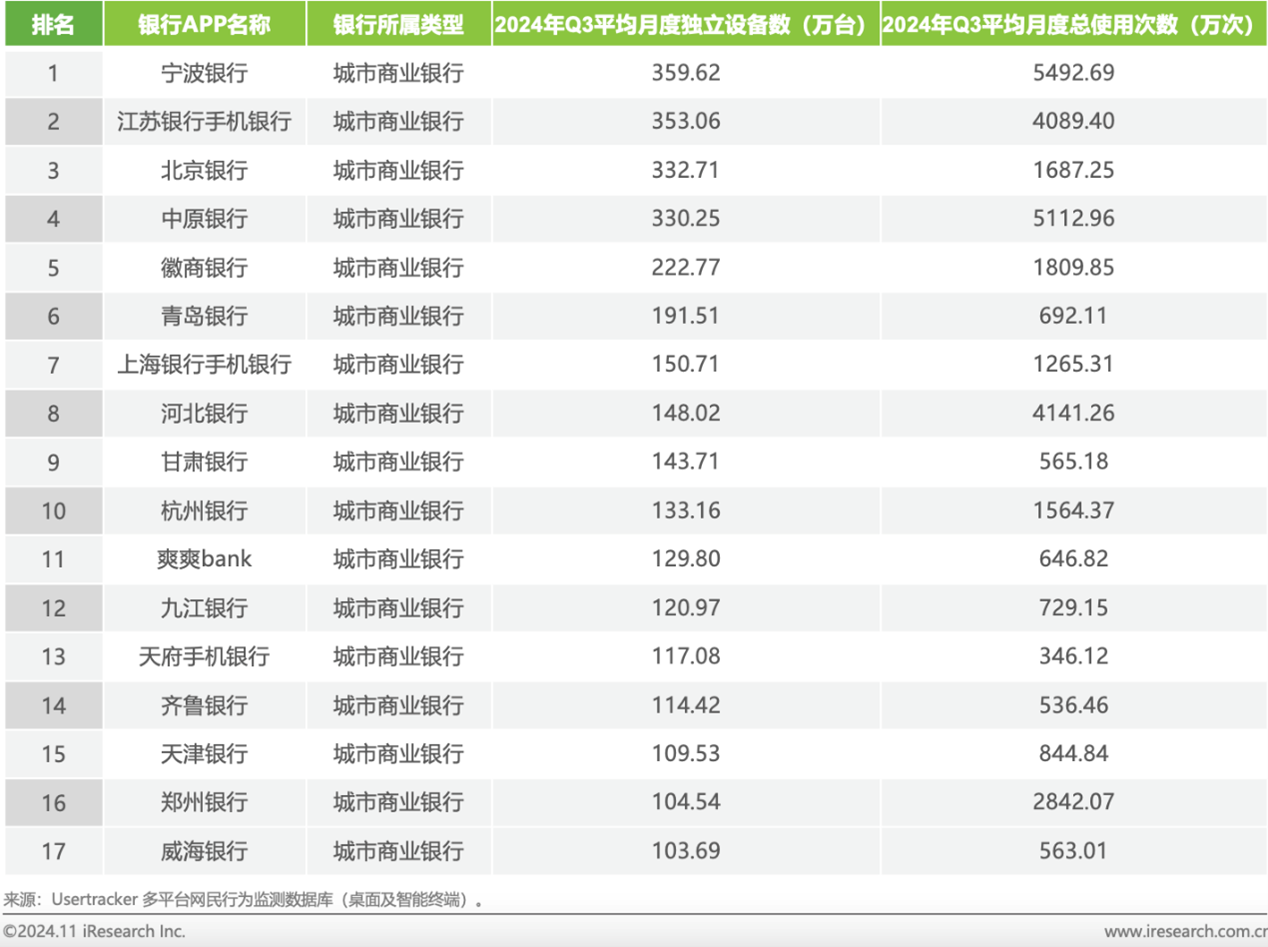Click device count 191.51 for 青岛银行
1268x947 pixels.
685,317
